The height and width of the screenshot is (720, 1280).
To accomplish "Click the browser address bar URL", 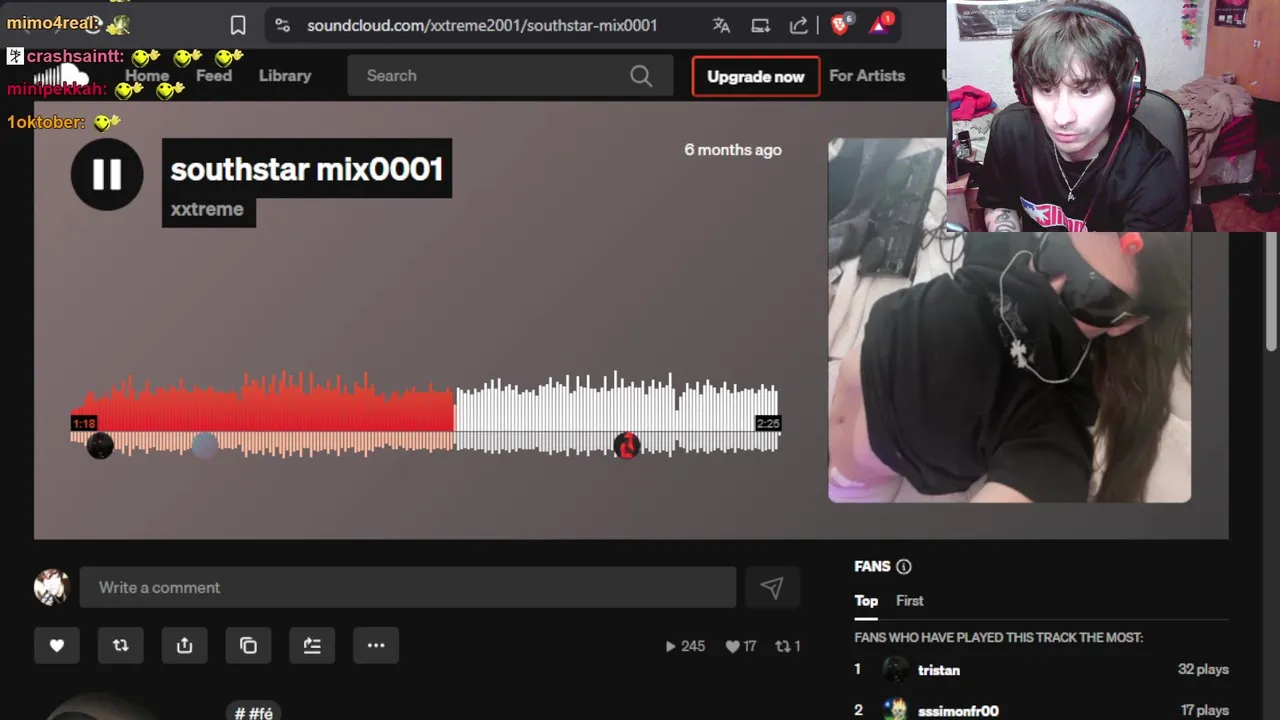I will point(482,25).
